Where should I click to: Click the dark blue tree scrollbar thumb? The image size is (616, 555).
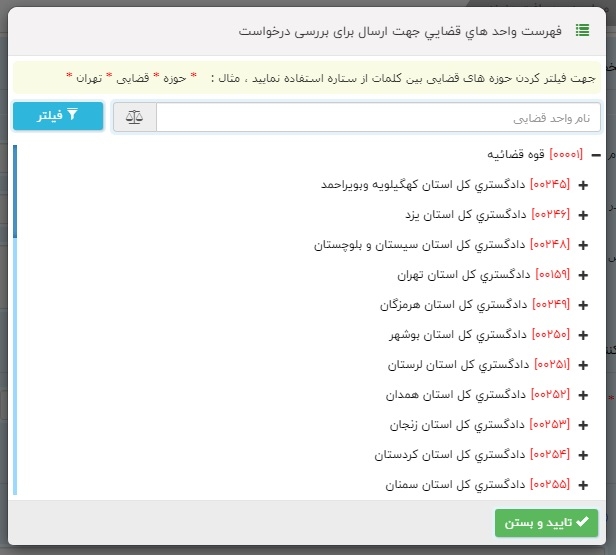pyautogui.click(x=15, y=192)
